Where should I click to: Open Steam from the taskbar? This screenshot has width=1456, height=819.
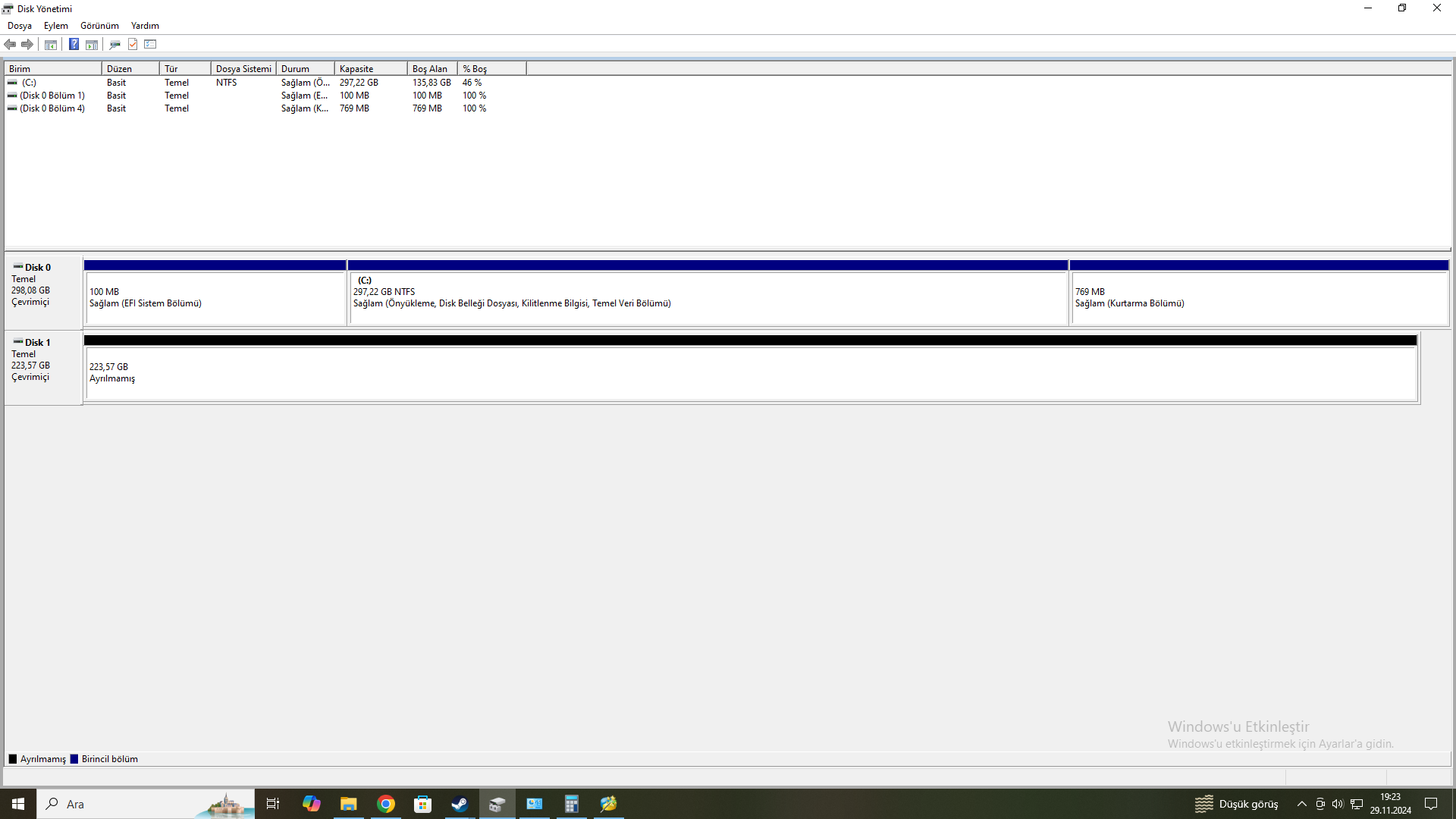click(460, 804)
